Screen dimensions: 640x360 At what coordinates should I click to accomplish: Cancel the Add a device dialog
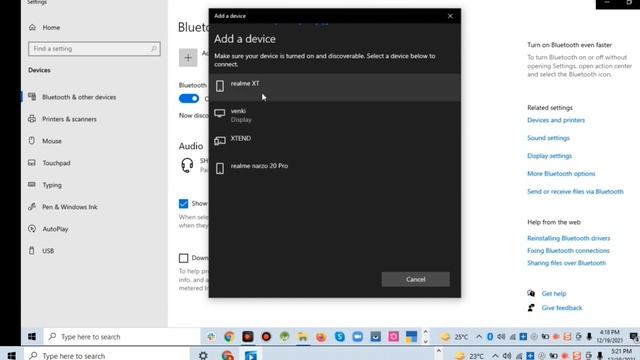(x=416, y=279)
